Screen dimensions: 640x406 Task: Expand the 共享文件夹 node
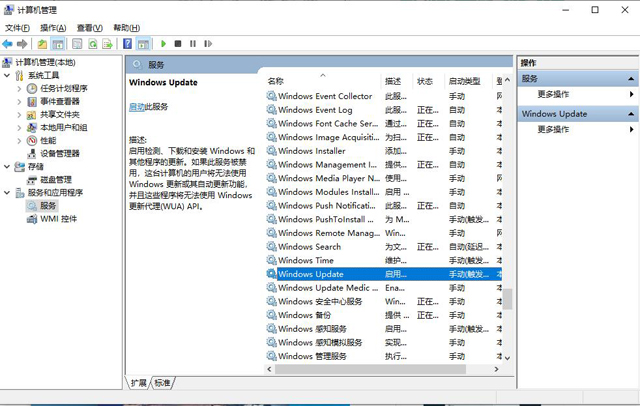(19, 115)
